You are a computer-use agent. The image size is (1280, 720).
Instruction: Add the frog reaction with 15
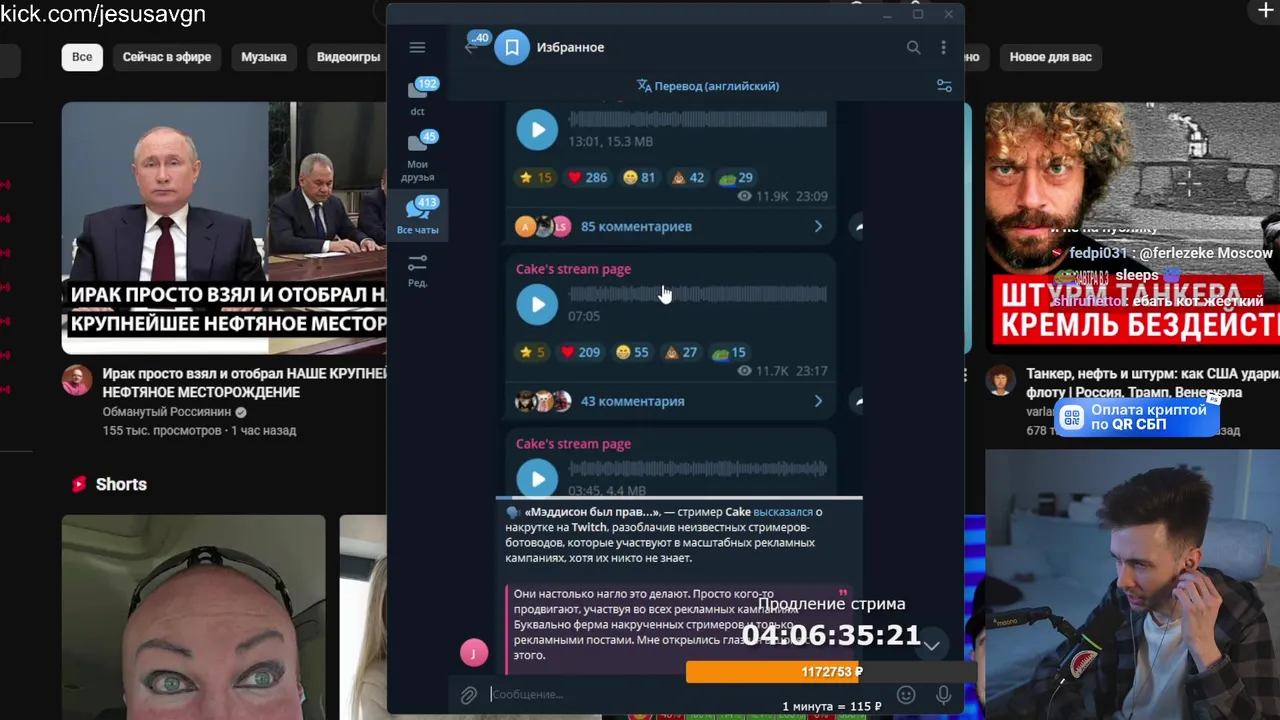tap(729, 352)
